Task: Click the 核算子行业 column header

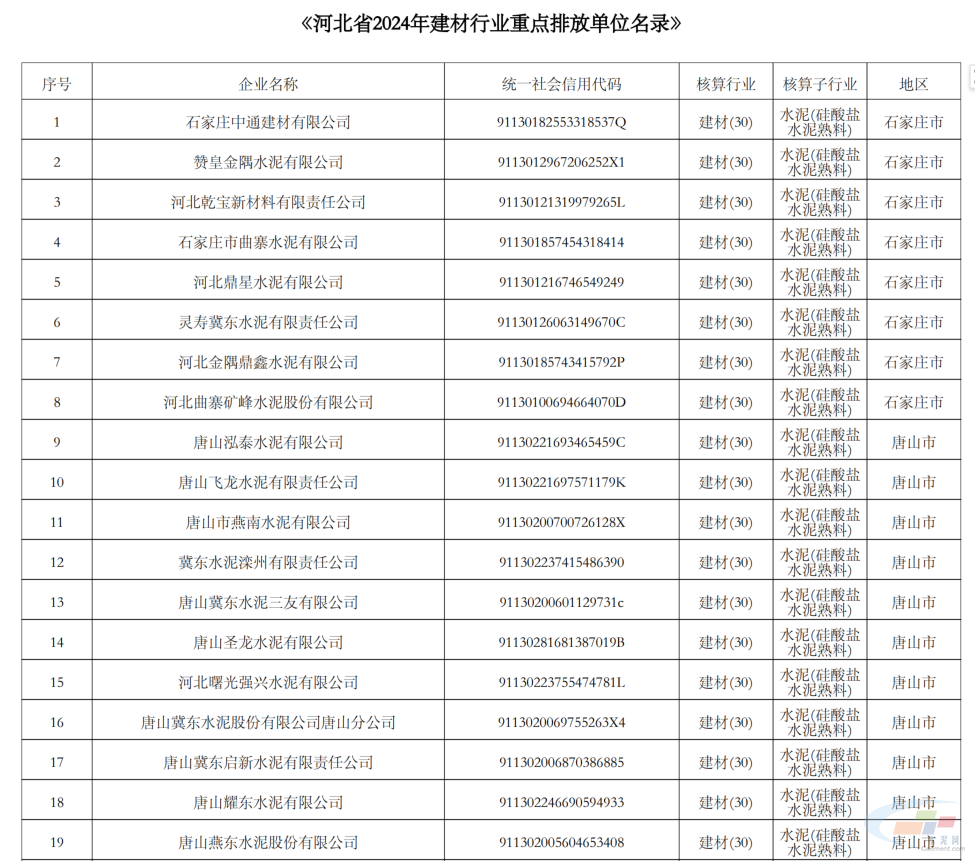Action: (x=820, y=85)
